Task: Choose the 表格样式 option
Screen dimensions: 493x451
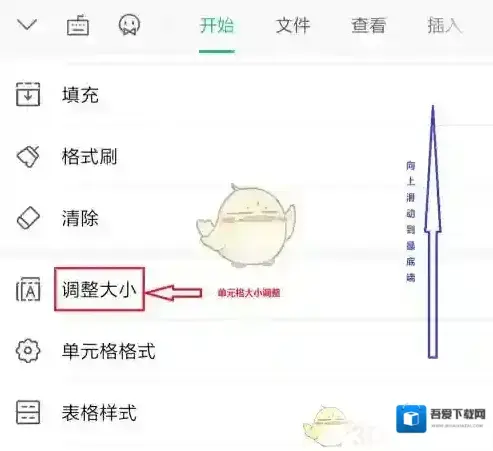Action: (99, 413)
